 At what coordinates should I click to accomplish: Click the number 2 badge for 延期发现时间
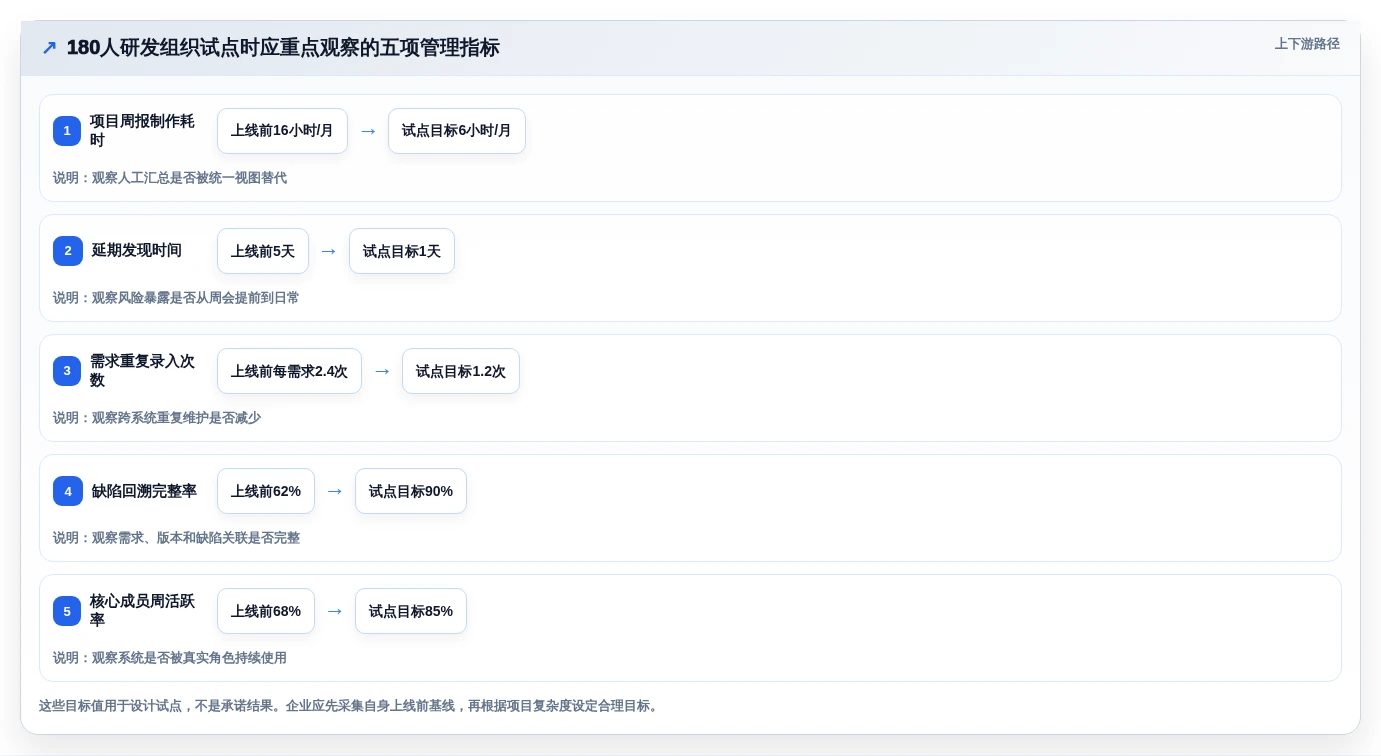point(68,251)
